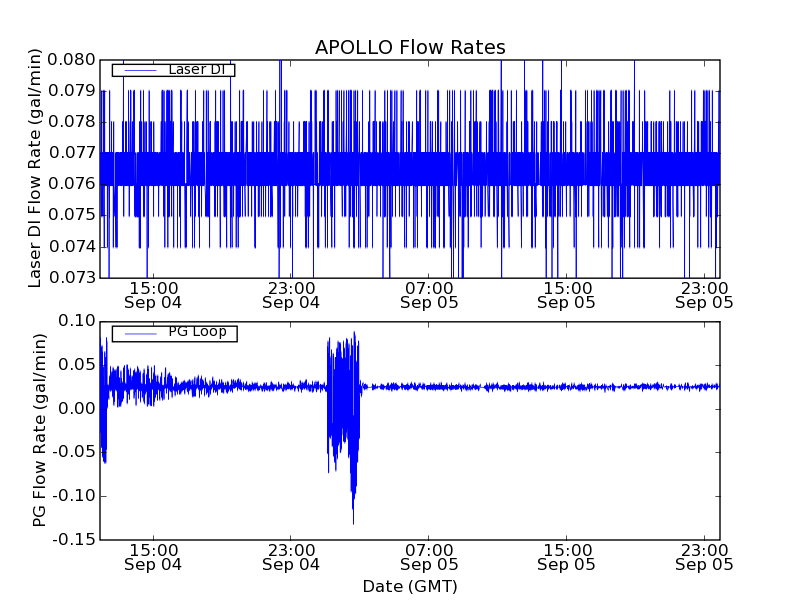Select the "Laser DI" legend entry
The image size is (800, 600).
click(196, 69)
